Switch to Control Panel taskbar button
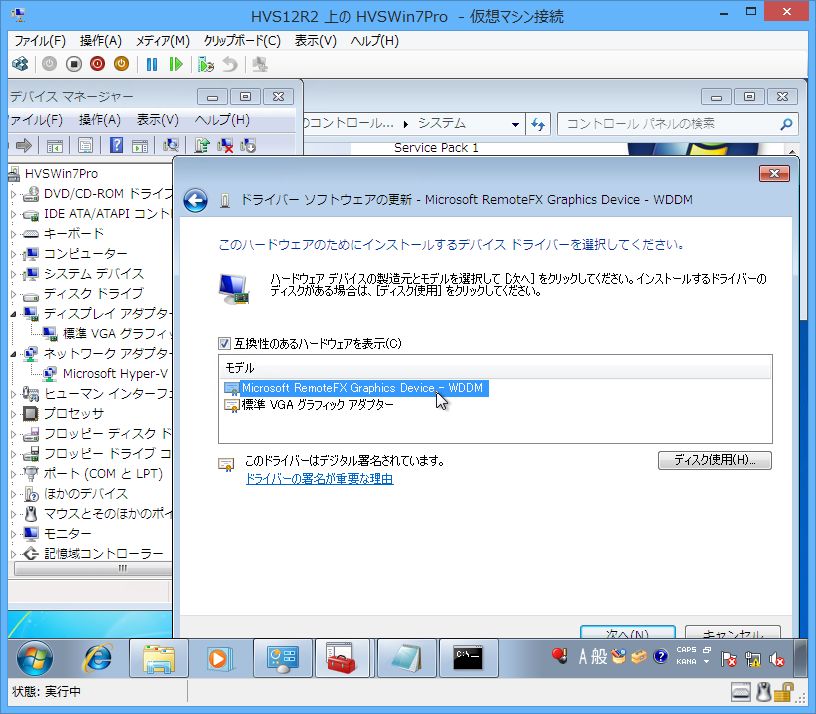 pos(283,658)
